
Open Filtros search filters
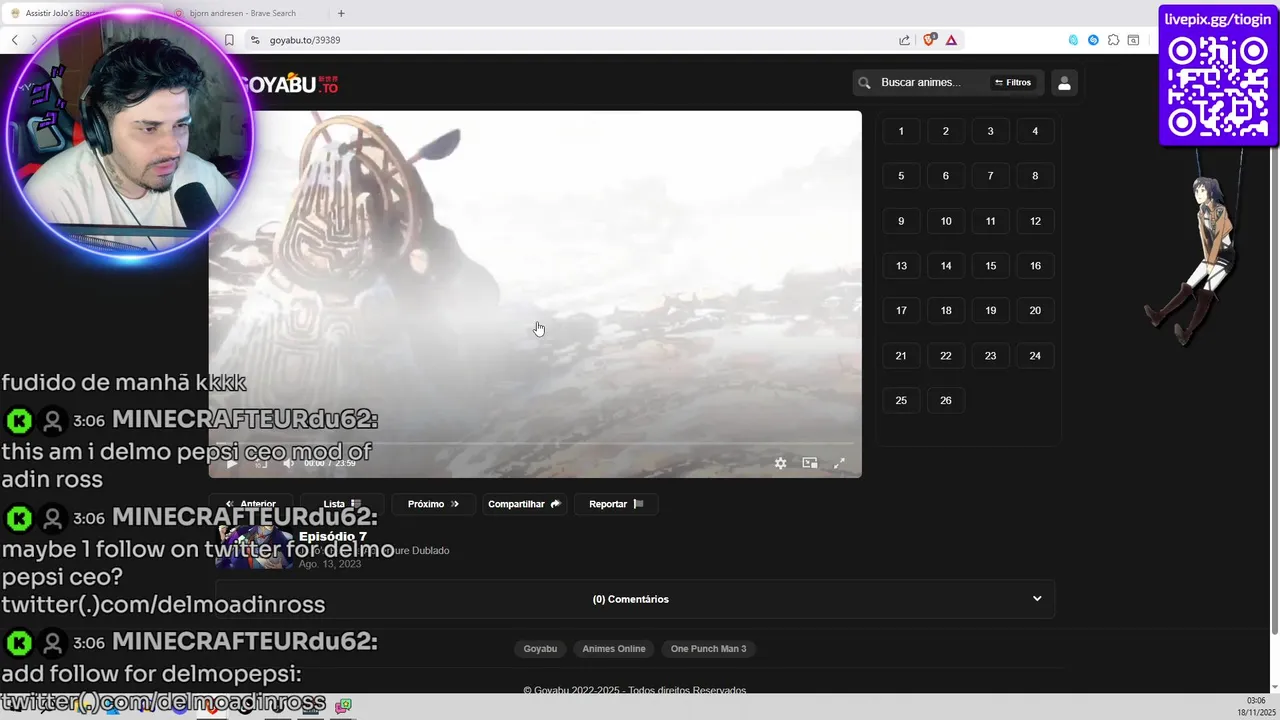point(1012,83)
